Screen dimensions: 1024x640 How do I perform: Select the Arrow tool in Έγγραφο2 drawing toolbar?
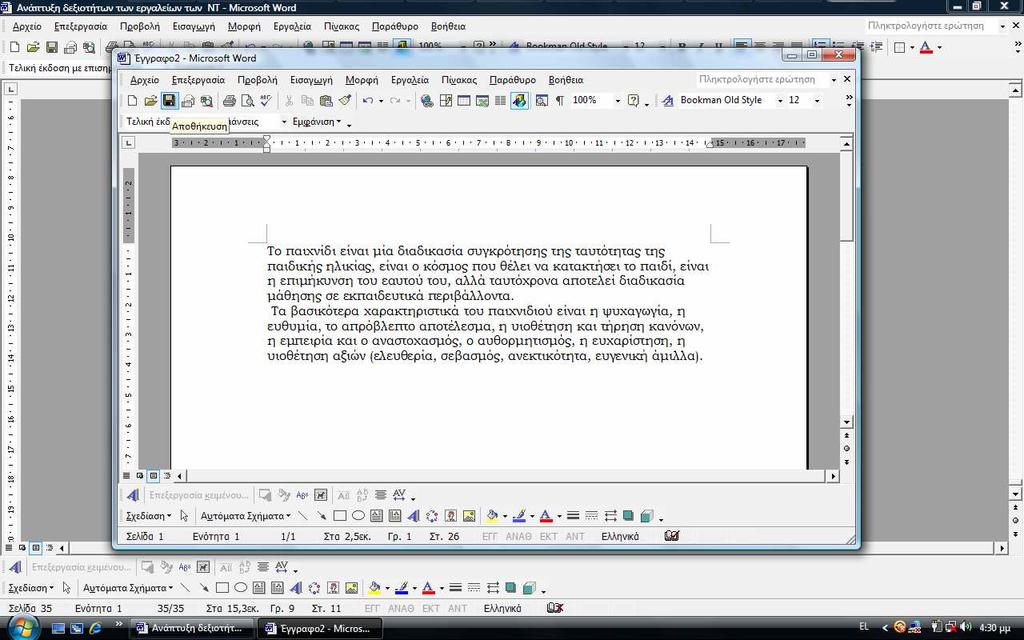321,516
